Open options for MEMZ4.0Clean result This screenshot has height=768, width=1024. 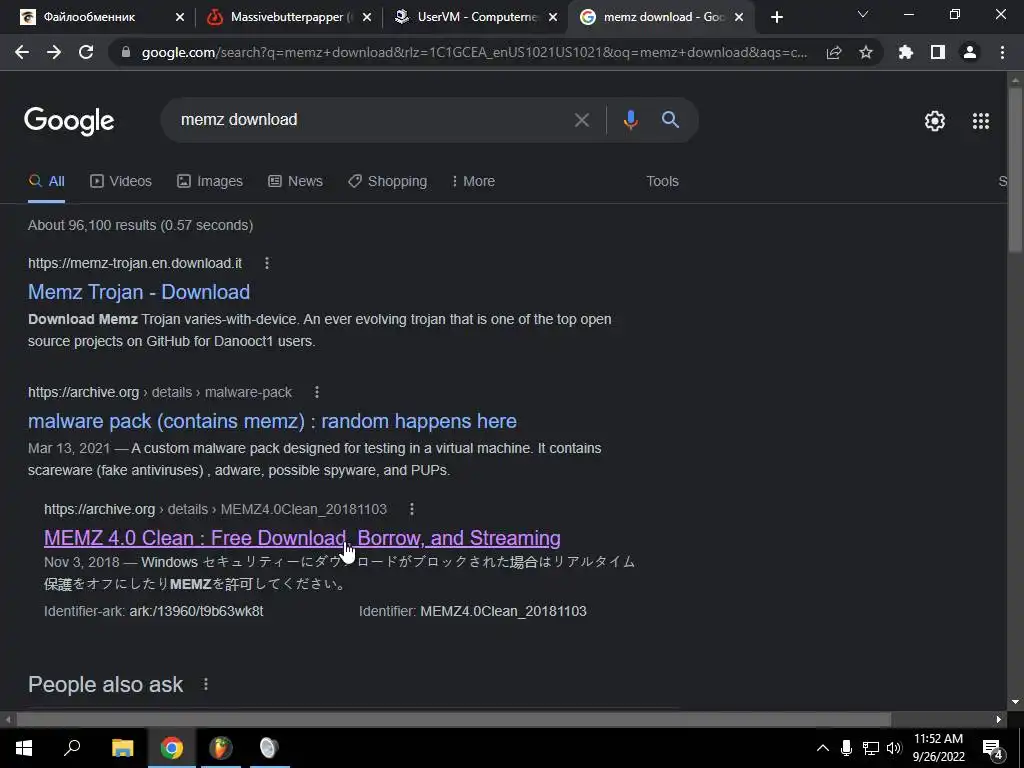pos(411,509)
